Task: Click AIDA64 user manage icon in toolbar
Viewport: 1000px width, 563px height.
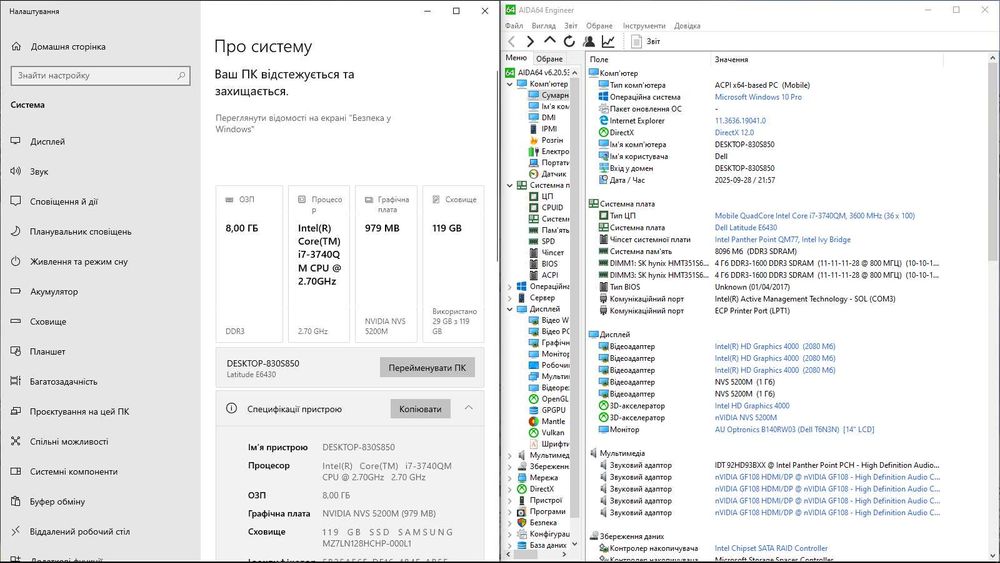Action: pyautogui.click(x=589, y=41)
